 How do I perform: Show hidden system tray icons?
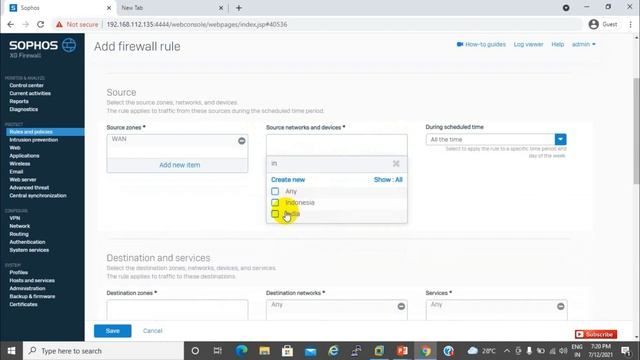point(507,351)
